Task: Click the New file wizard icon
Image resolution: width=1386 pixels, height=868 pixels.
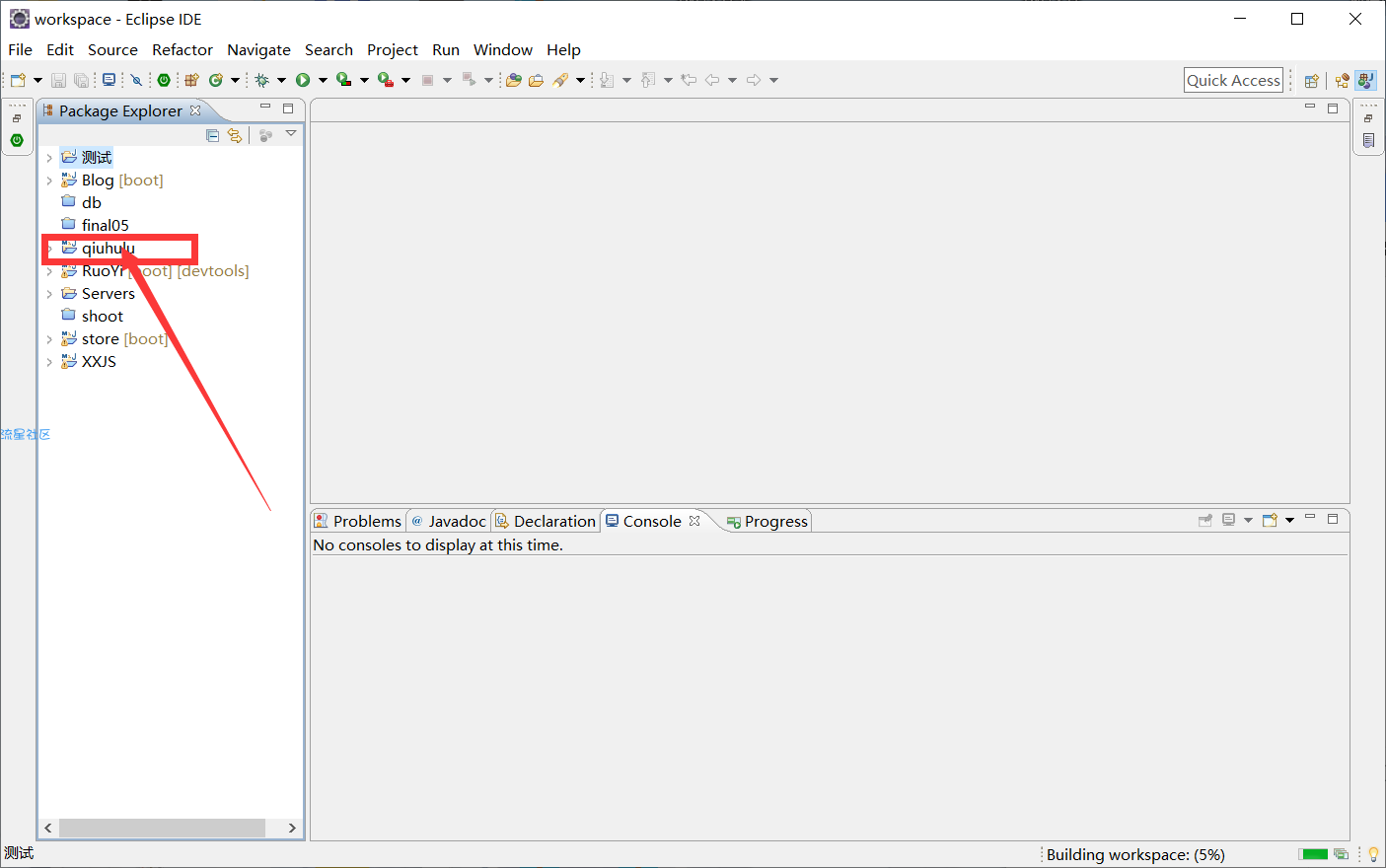Action: [x=18, y=80]
